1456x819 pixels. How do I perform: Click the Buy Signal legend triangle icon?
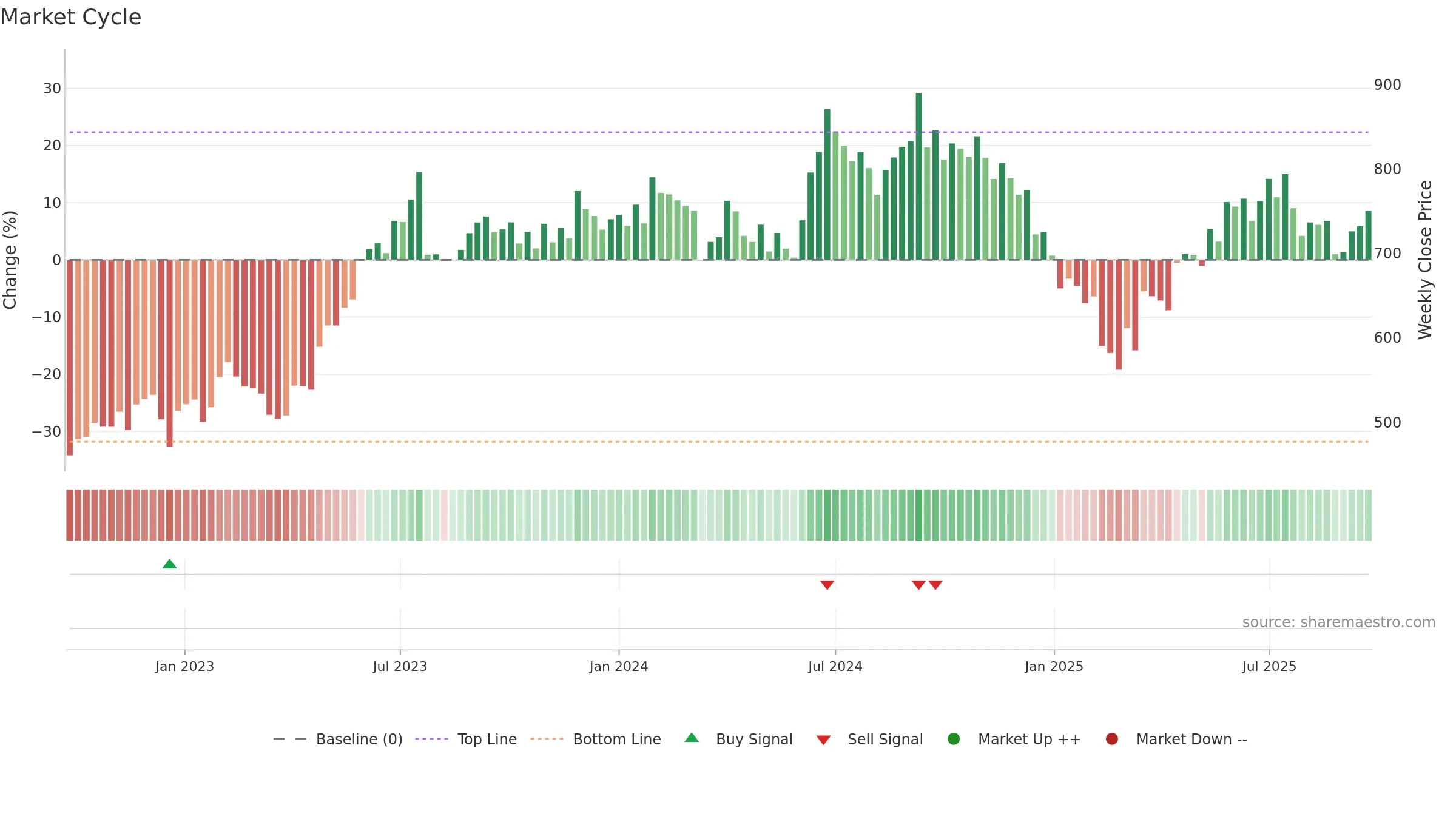(692, 738)
